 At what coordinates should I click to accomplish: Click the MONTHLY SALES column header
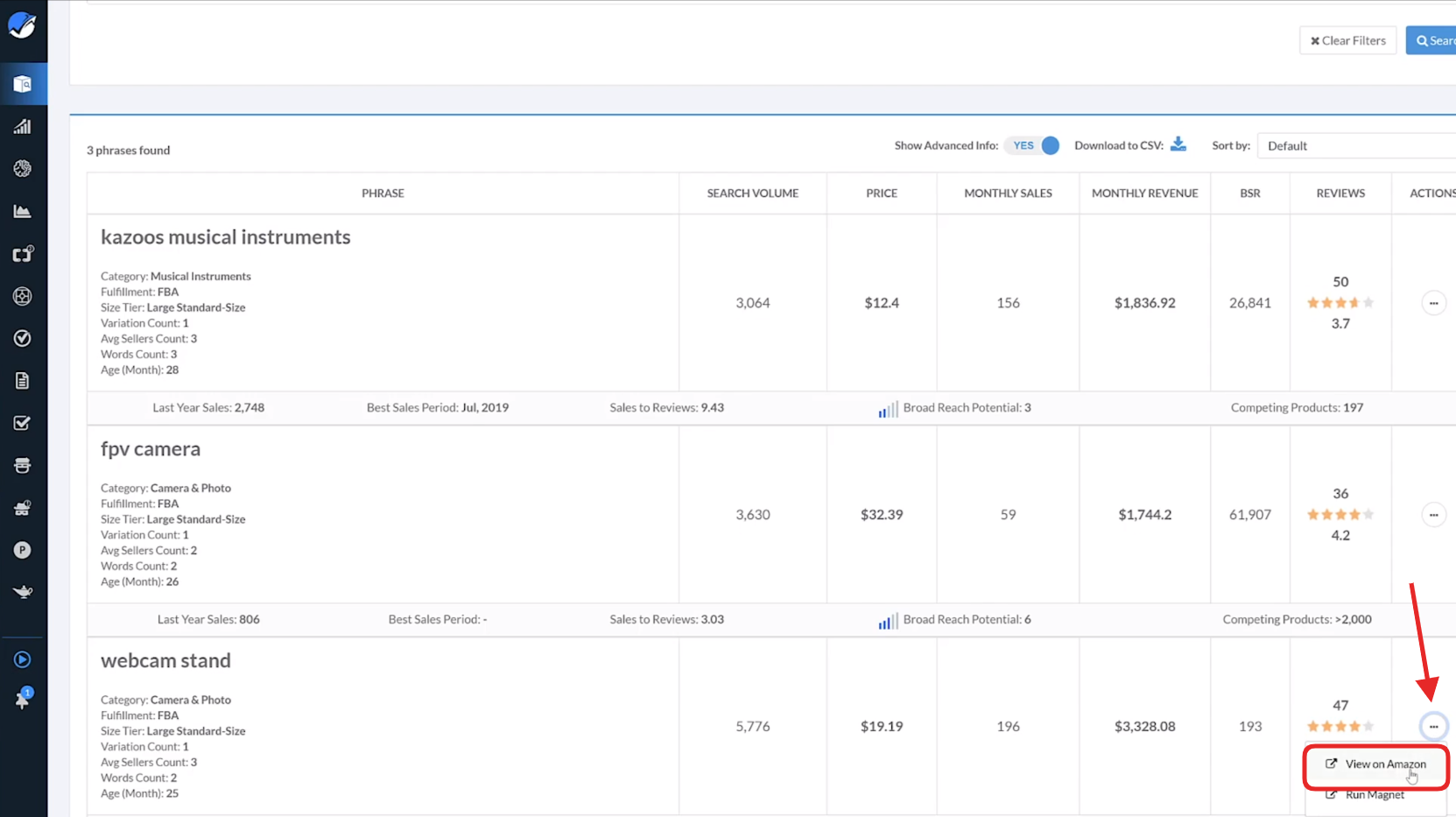pyautogui.click(x=1008, y=194)
